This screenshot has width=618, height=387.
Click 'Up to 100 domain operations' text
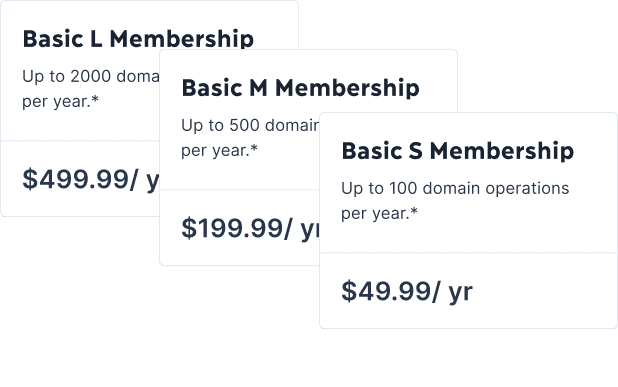tap(455, 188)
